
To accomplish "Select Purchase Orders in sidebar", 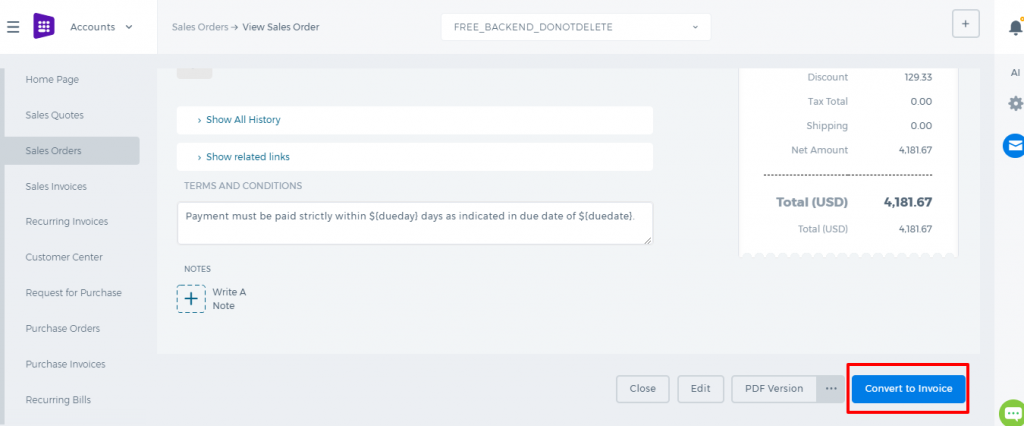I will tap(63, 329).
